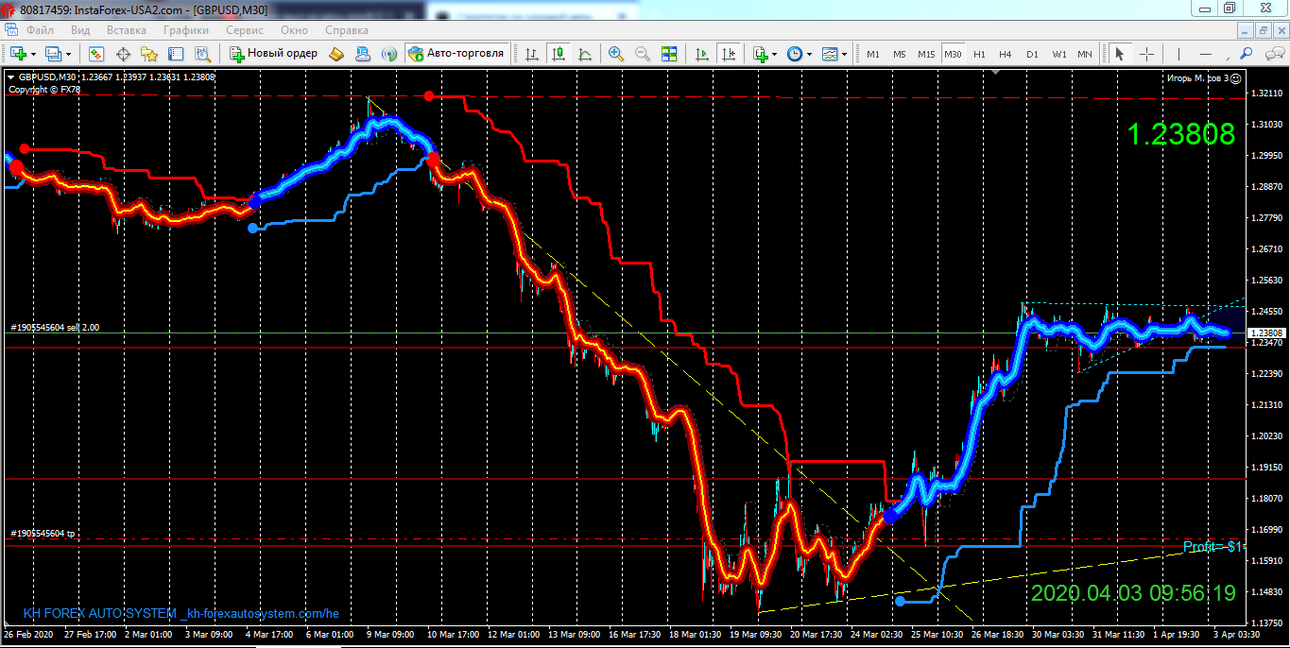Select the Crosshair tool
This screenshot has height=648, width=1290.
(x=1147, y=54)
